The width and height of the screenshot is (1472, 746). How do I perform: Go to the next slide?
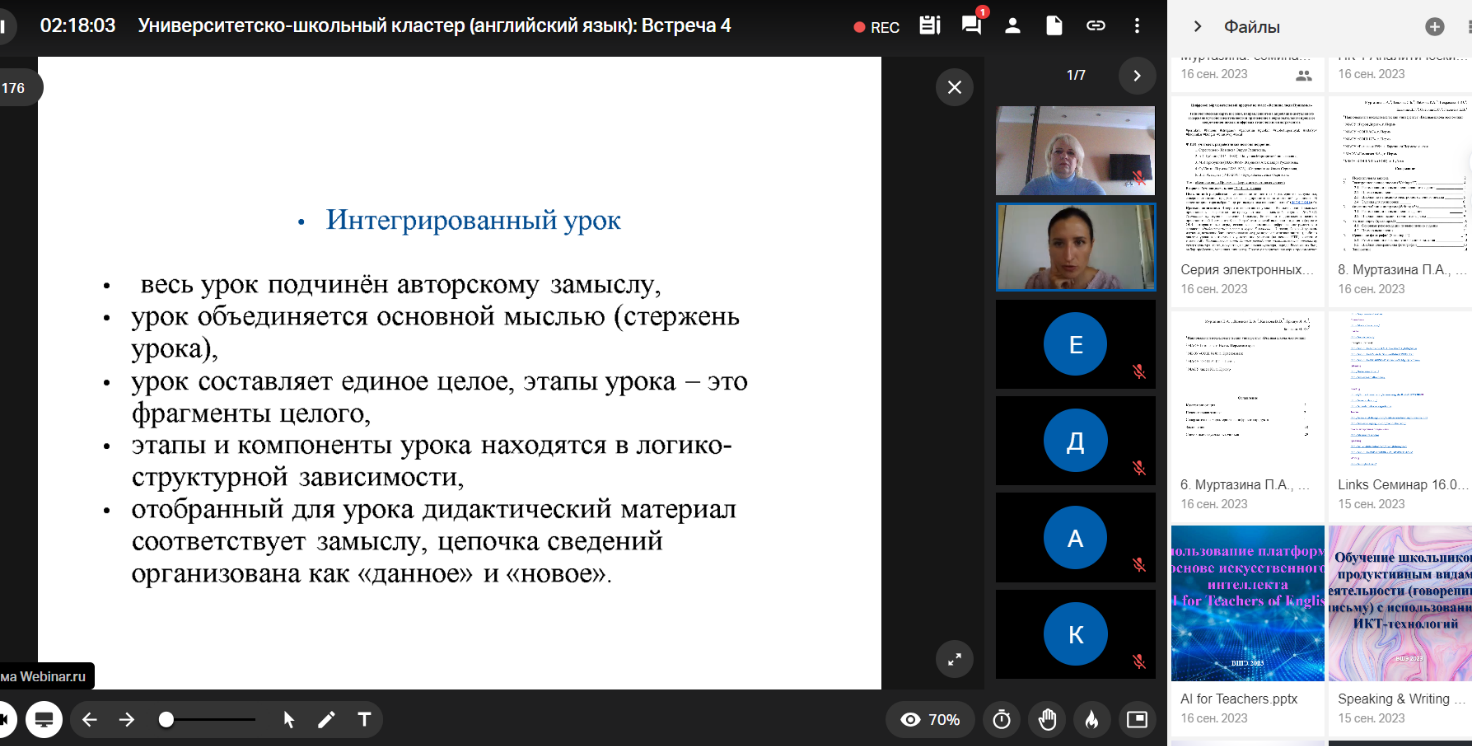point(127,719)
